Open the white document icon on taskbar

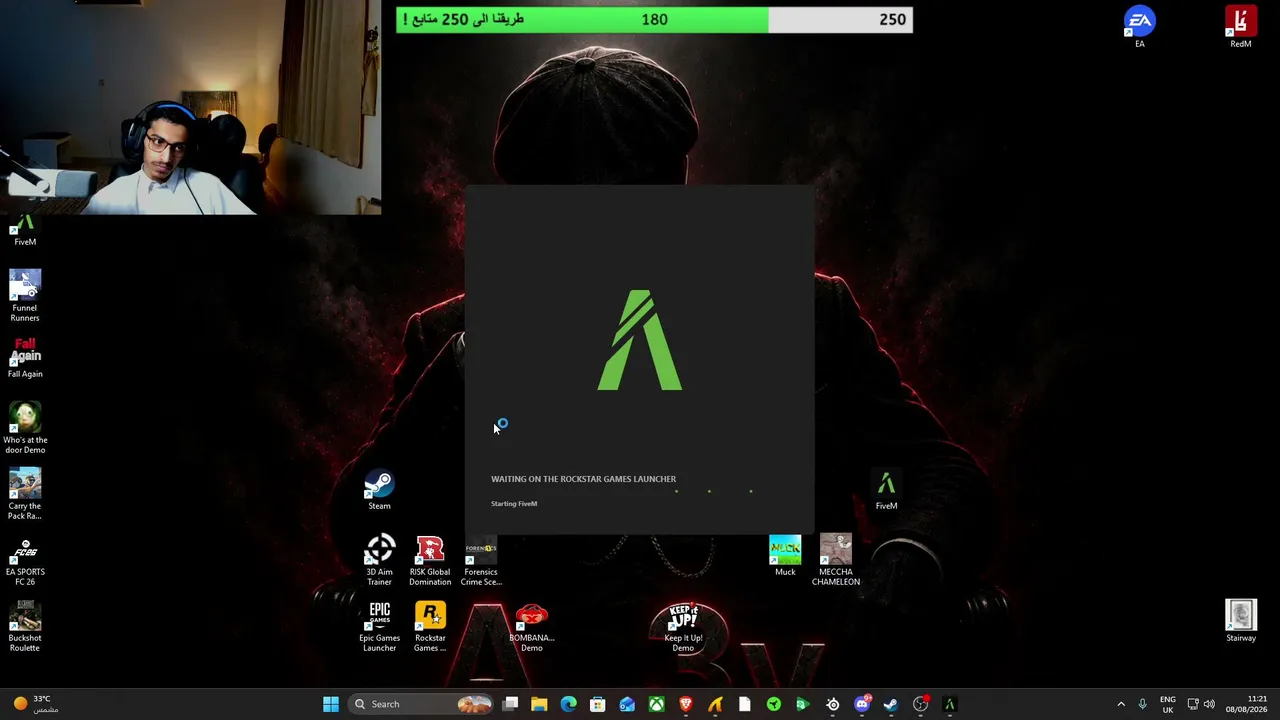point(744,704)
